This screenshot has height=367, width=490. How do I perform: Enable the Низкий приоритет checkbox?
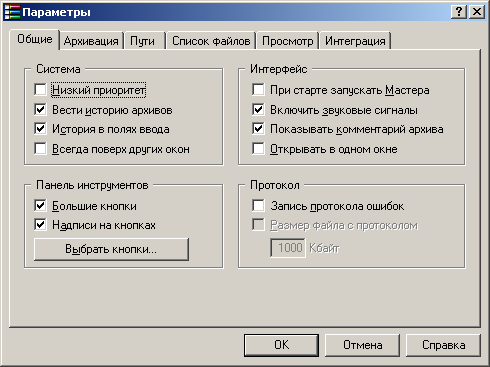(x=40, y=90)
